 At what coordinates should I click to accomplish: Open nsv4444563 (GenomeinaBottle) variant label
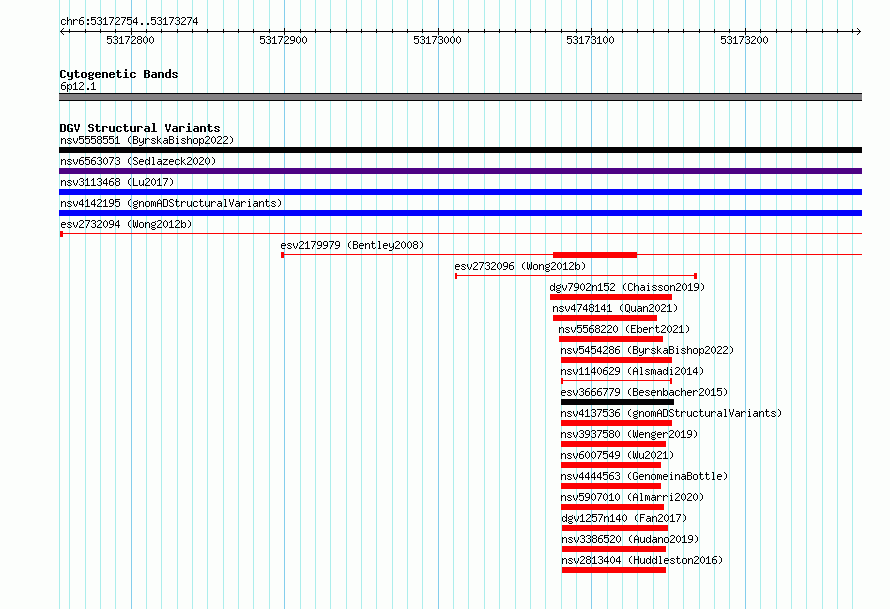pos(644,476)
